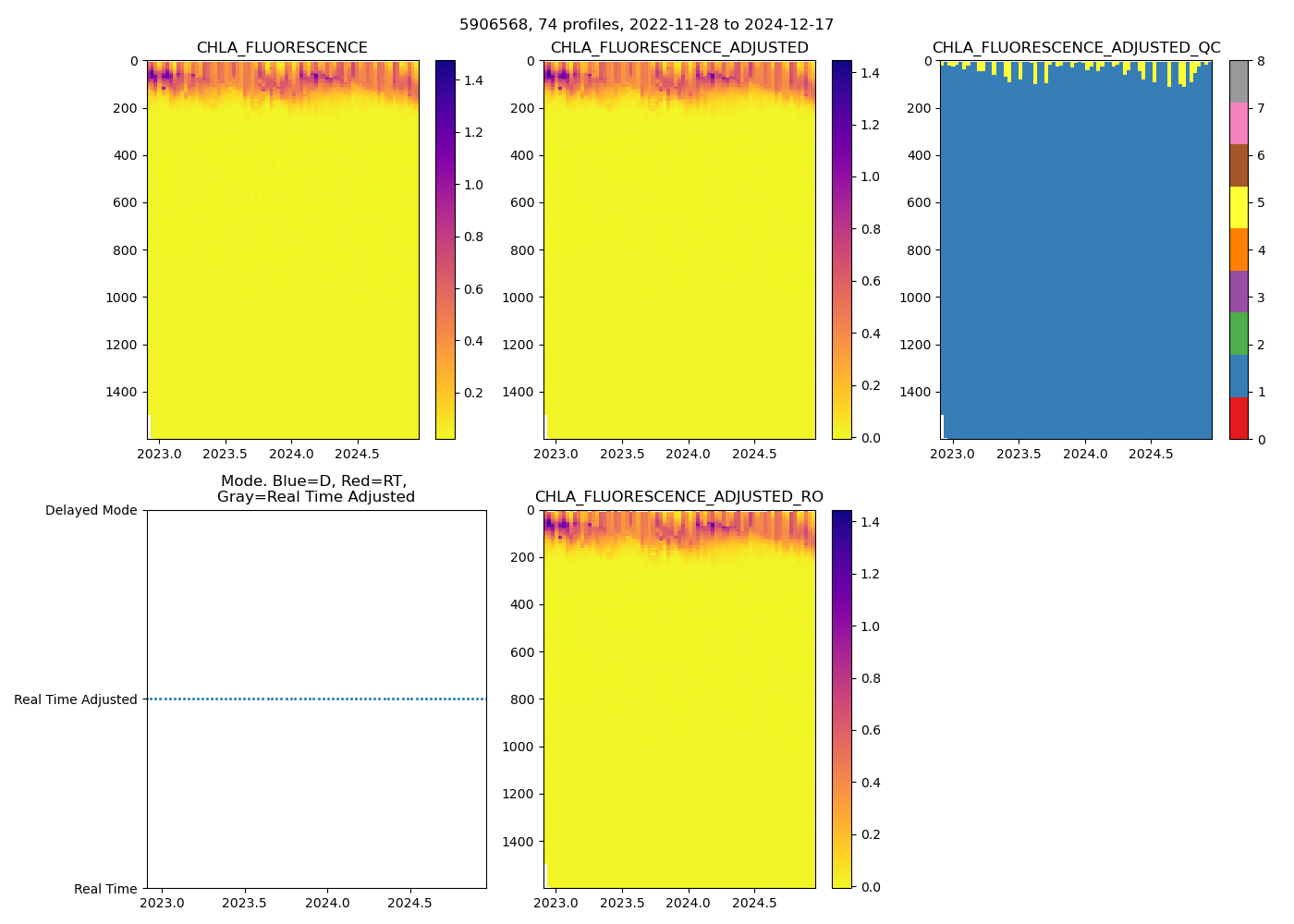The height and width of the screenshot is (924, 1294).
Task: Select the green segment of QC colorbar
Action: click(x=1239, y=334)
